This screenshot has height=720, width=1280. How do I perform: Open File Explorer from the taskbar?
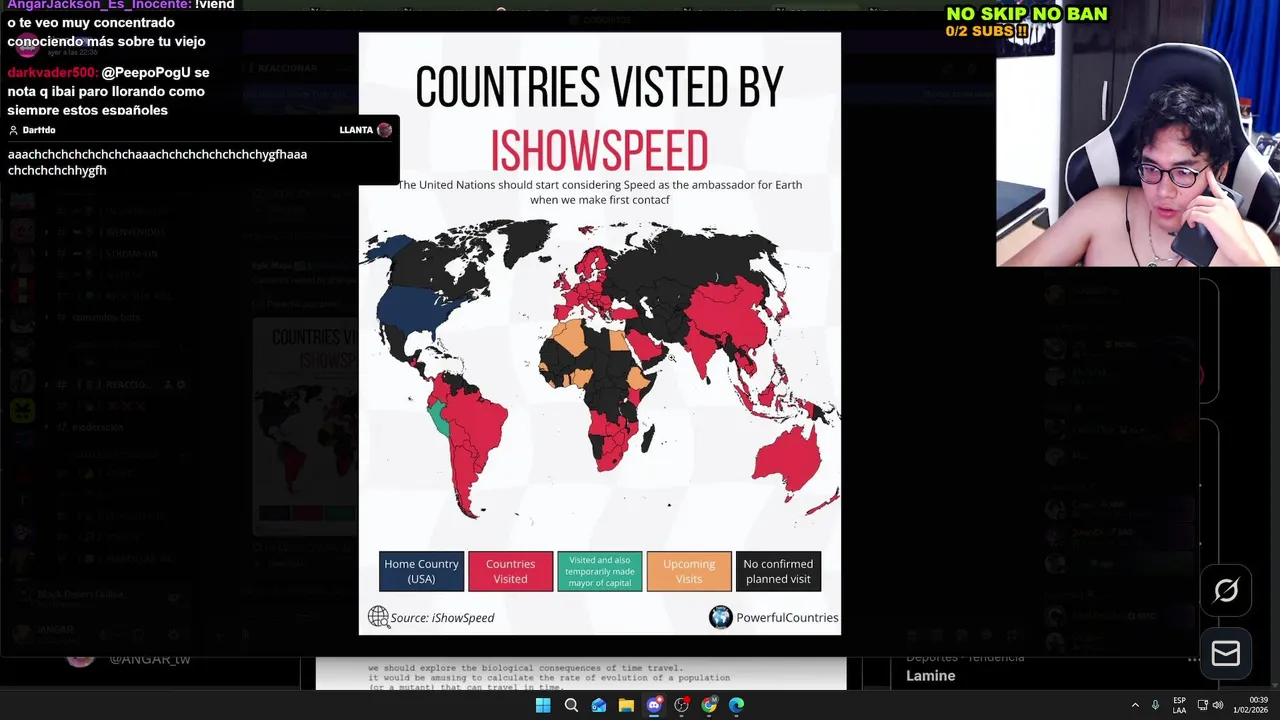click(626, 705)
